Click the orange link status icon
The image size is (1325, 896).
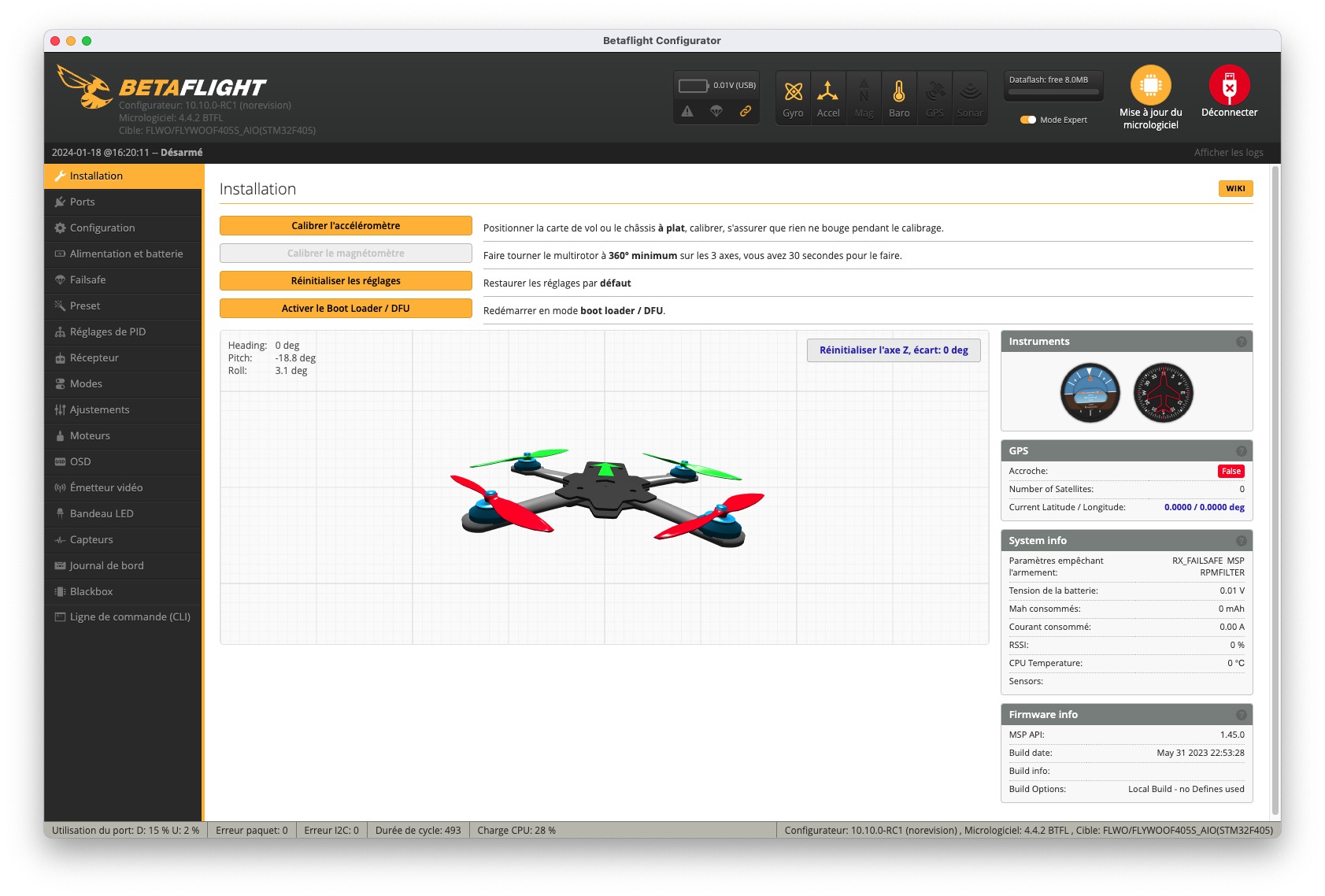[x=745, y=111]
